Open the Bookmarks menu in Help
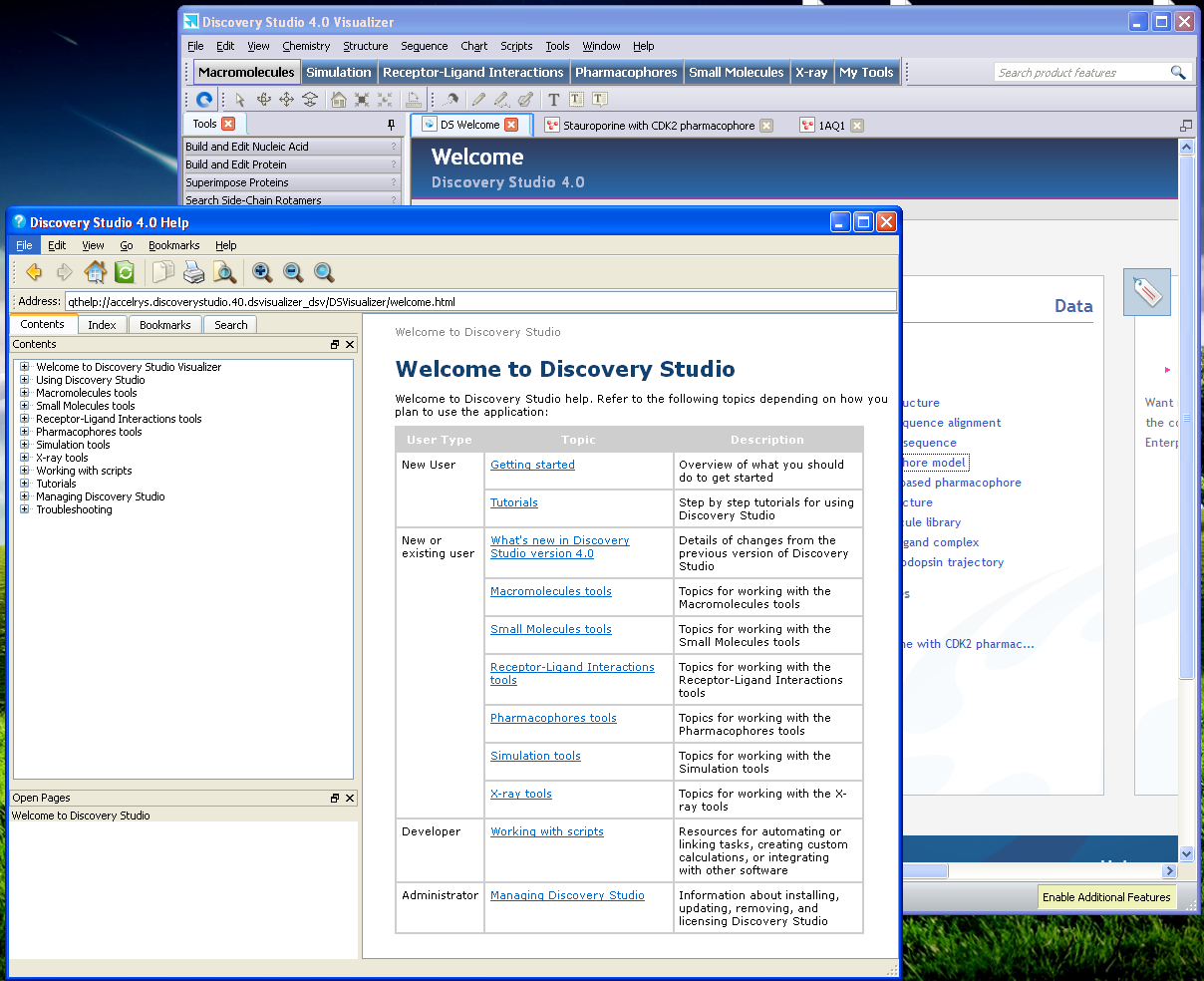Viewport: 1204px width, 981px height. pyautogui.click(x=173, y=245)
